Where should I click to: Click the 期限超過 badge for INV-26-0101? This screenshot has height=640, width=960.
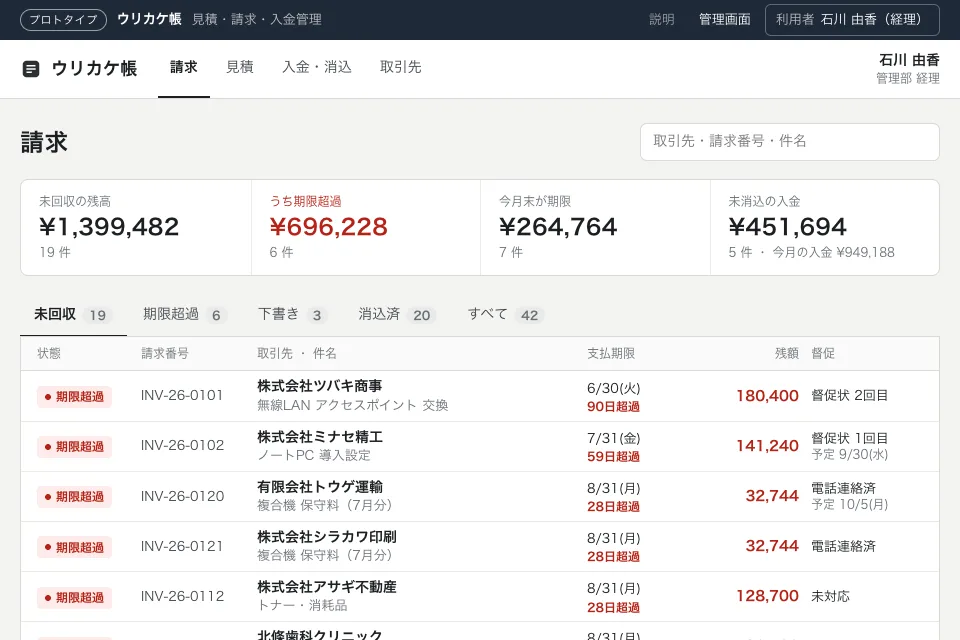point(74,397)
